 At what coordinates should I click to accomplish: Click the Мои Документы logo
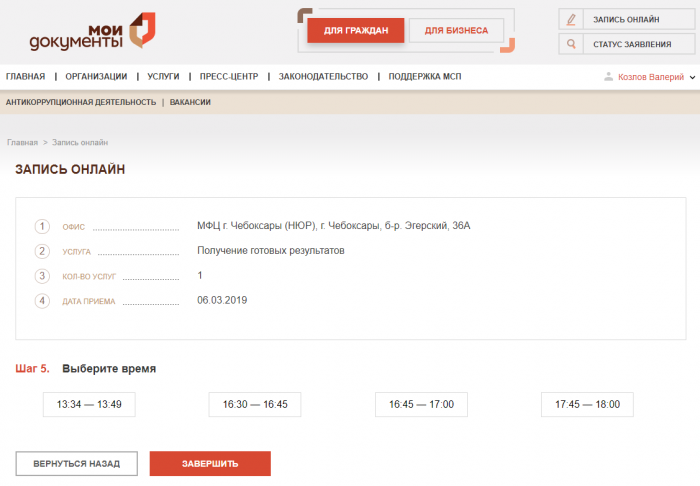[x=92, y=32]
